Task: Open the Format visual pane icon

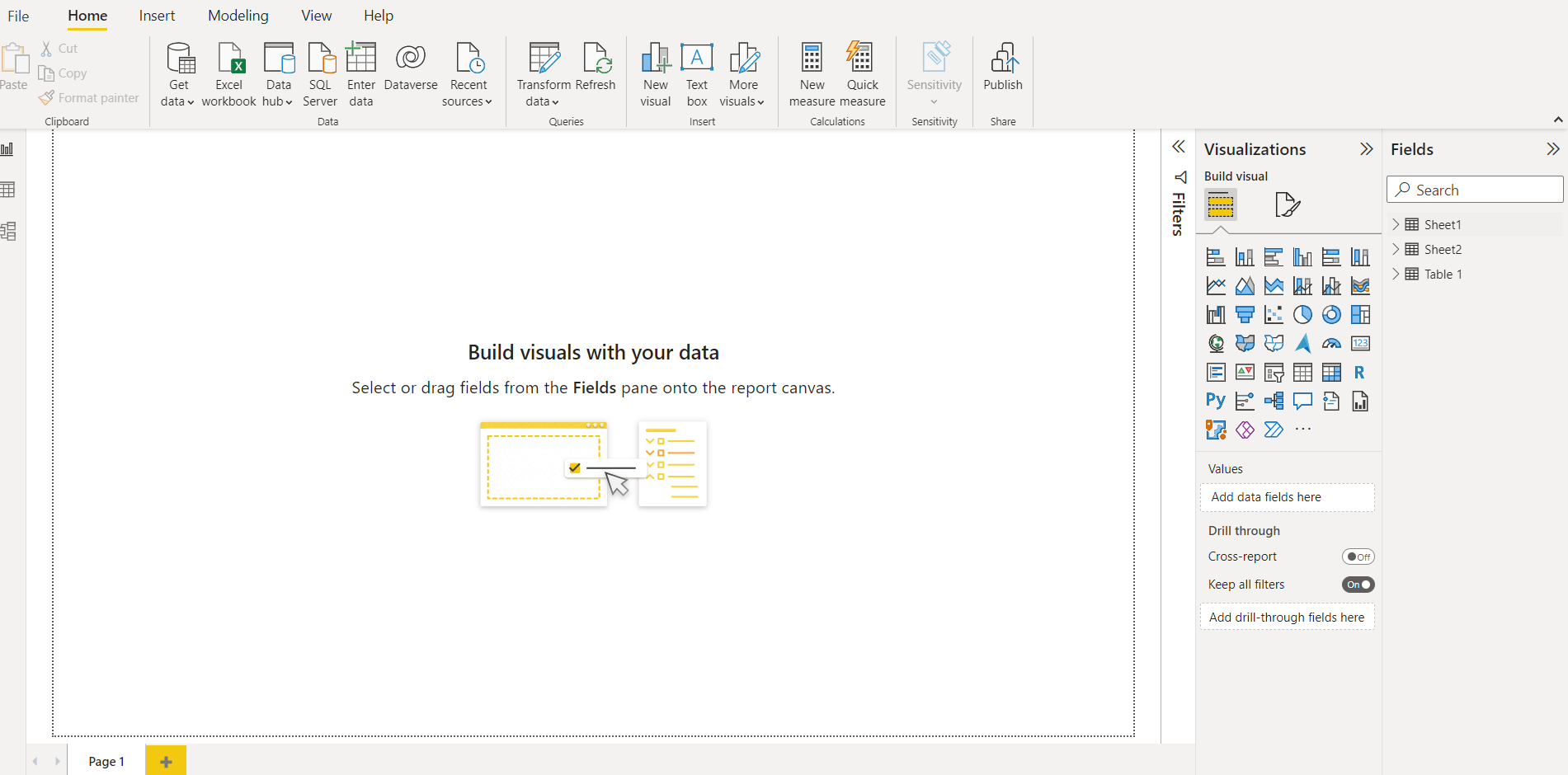Action: pyautogui.click(x=1287, y=204)
